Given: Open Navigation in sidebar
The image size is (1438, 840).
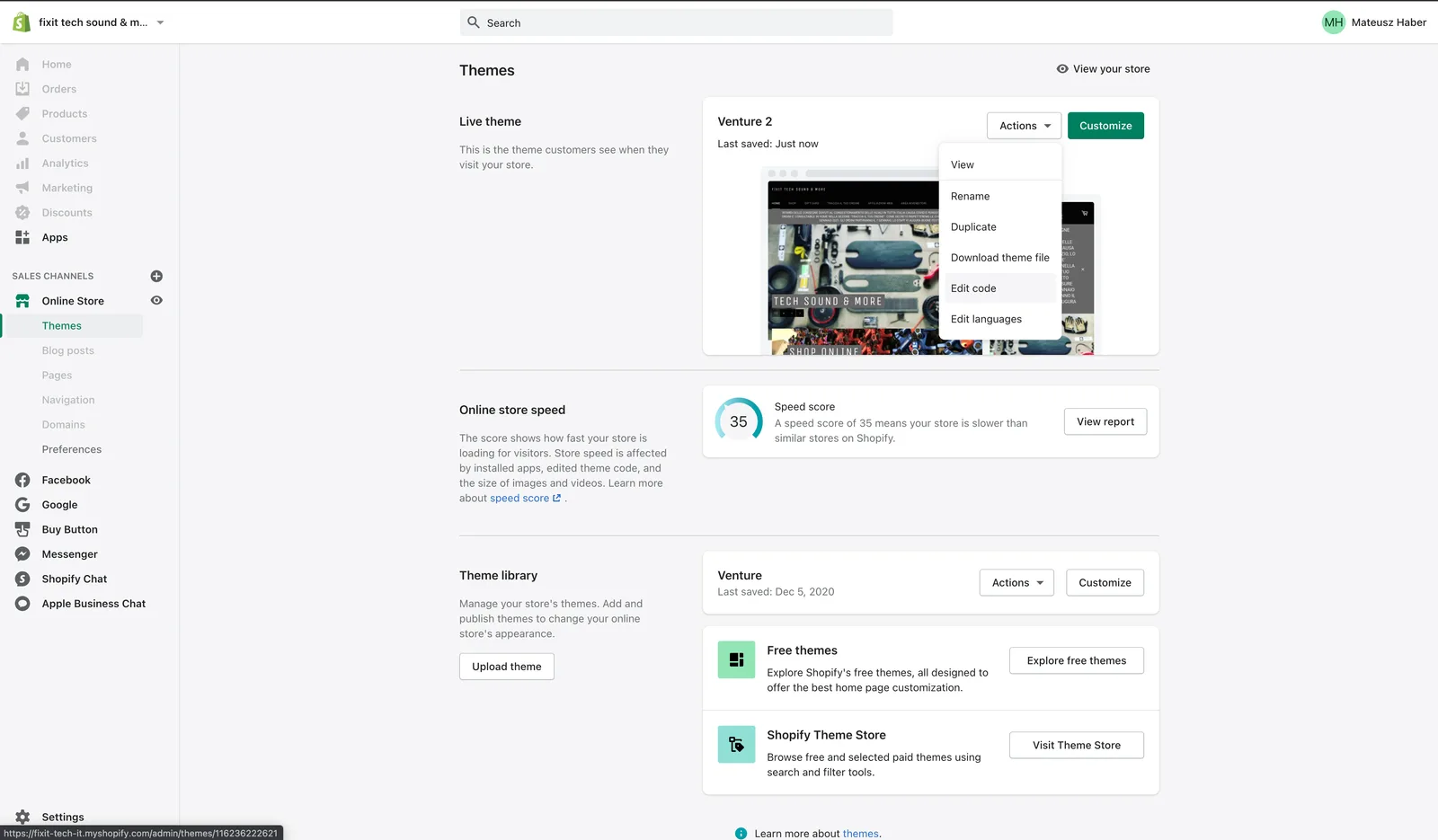Looking at the screenshot, I should click(x=68, y=400).
